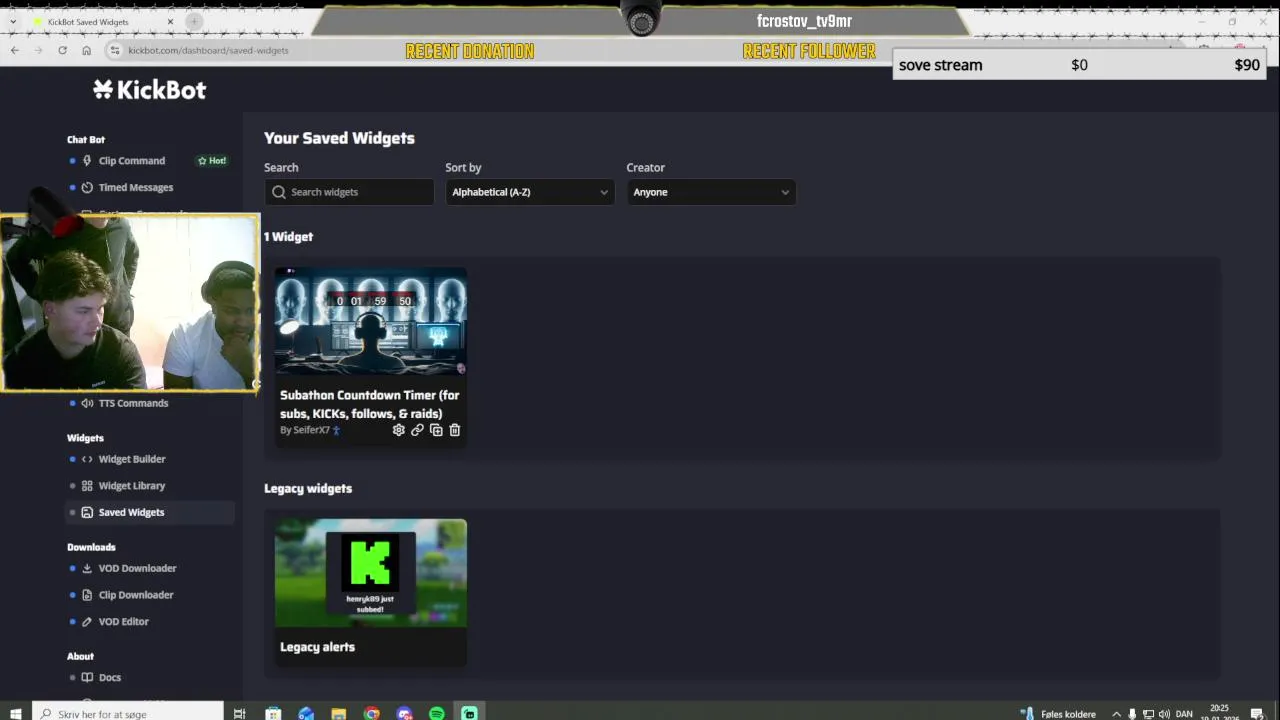The width and height of the screenshot is (1280, 720).
Task: Open Timed Messages in sidebar
Action: tap(135, 188)
